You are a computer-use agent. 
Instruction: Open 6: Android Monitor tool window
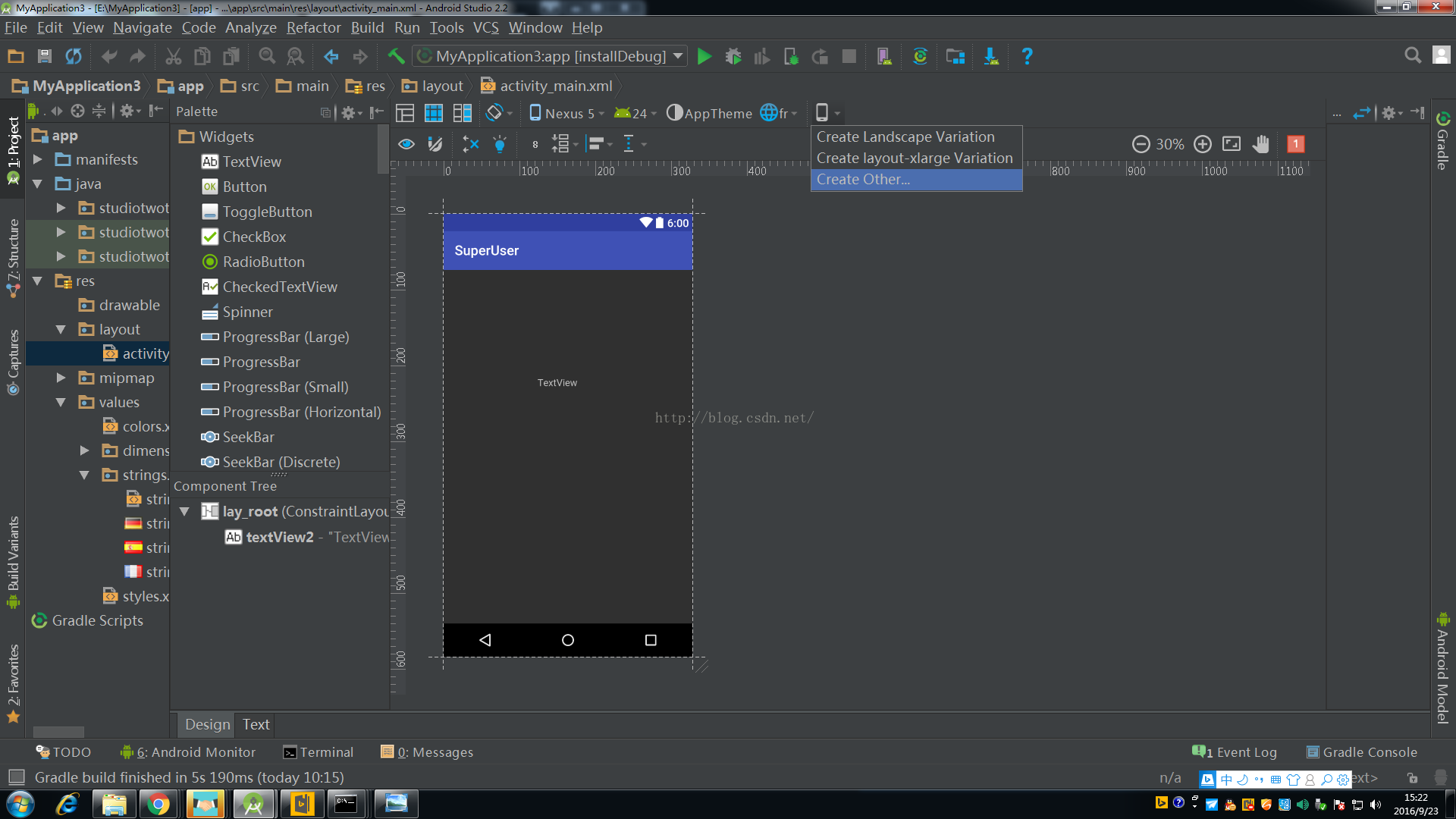tap(188, 752)
